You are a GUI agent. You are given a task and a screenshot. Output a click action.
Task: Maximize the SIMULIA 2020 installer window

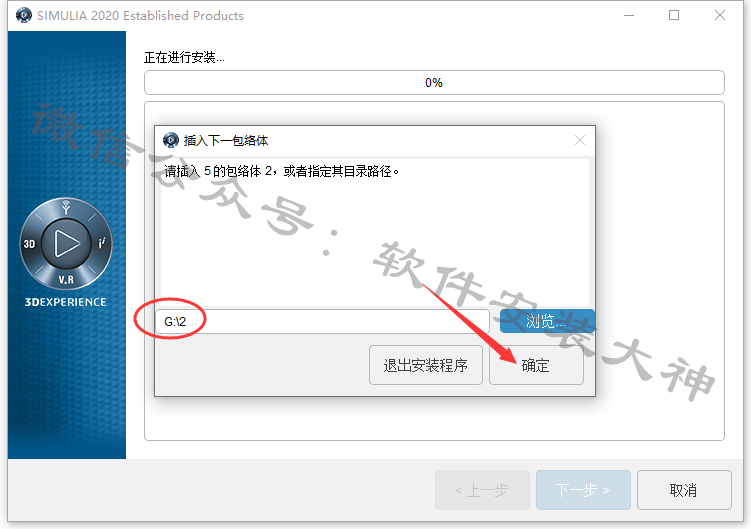tap(674, 15)
